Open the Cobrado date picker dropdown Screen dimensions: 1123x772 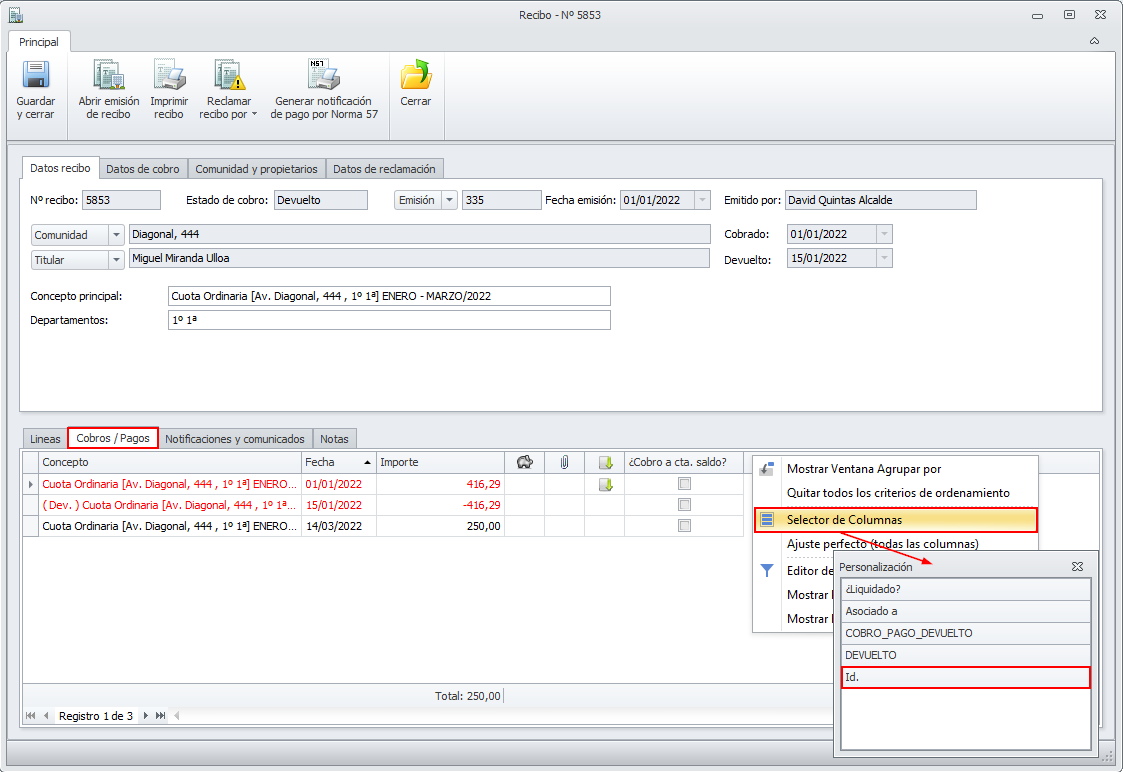(883, 234)
